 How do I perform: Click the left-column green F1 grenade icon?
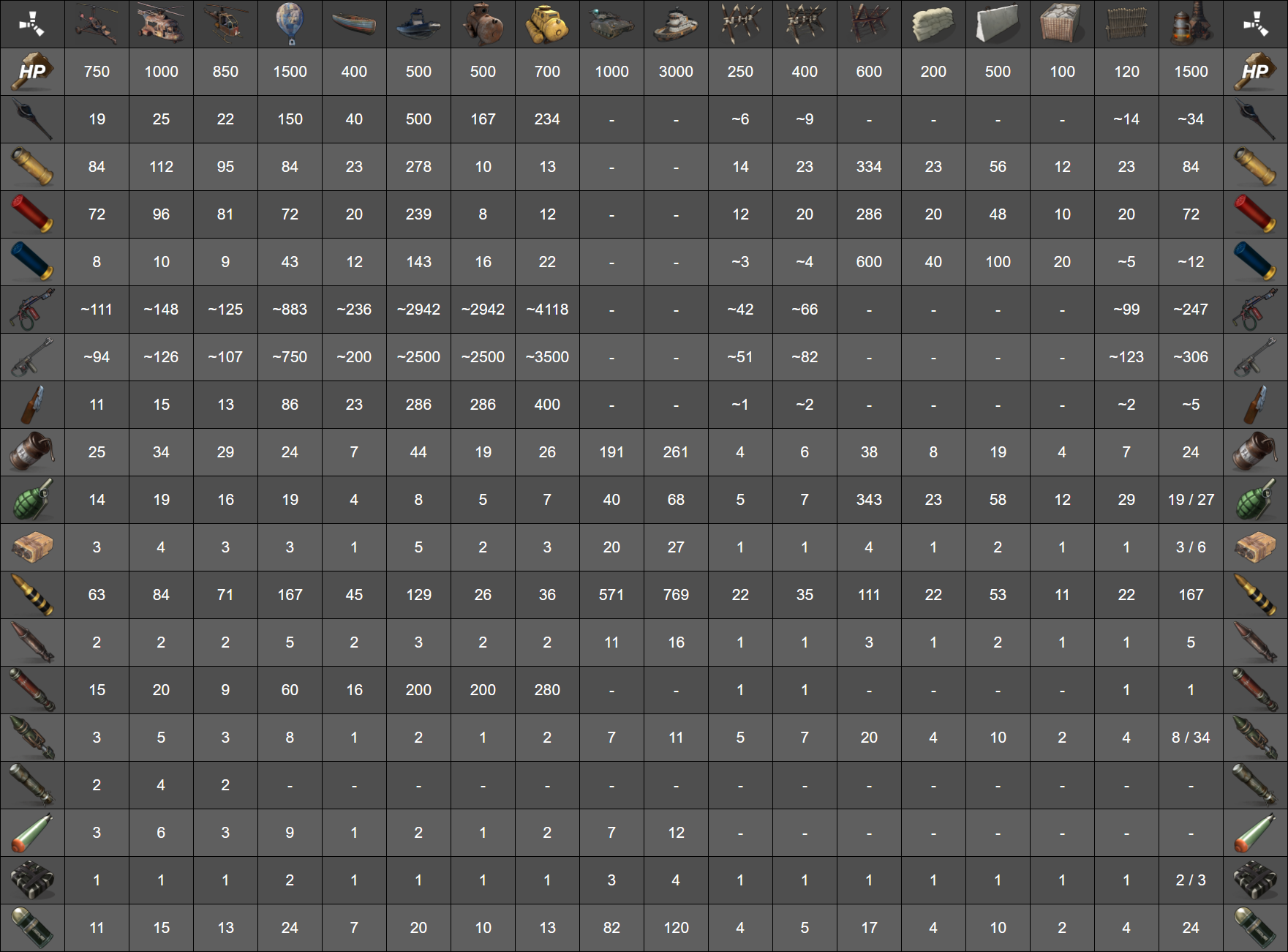(x=31, y=500)
